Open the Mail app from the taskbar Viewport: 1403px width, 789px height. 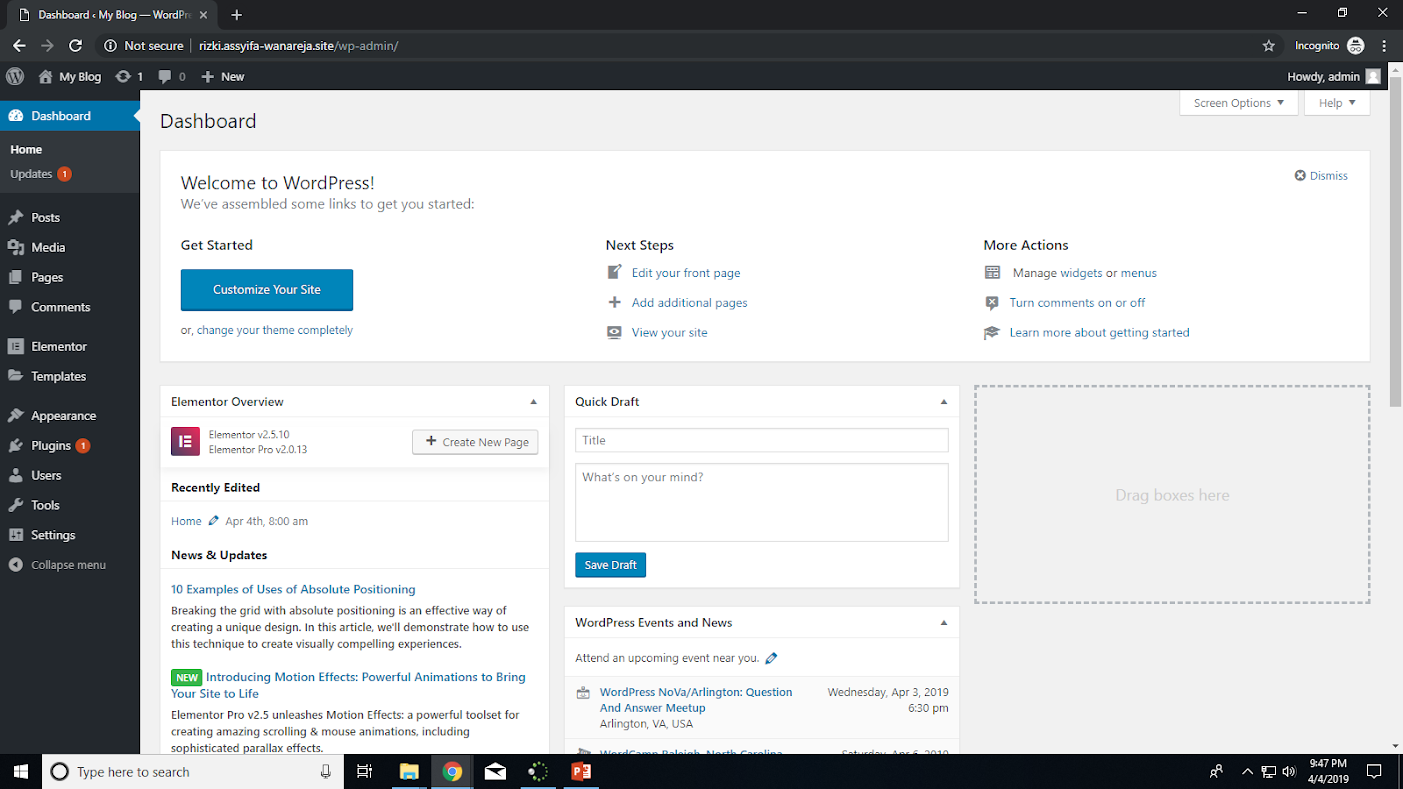(x=495, y=772)
